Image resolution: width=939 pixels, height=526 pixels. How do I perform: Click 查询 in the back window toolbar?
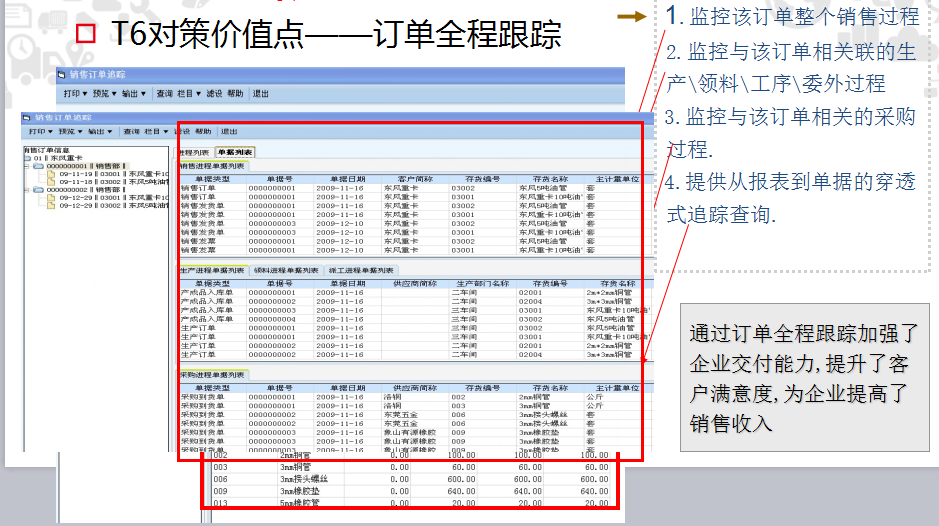(165, 94)
